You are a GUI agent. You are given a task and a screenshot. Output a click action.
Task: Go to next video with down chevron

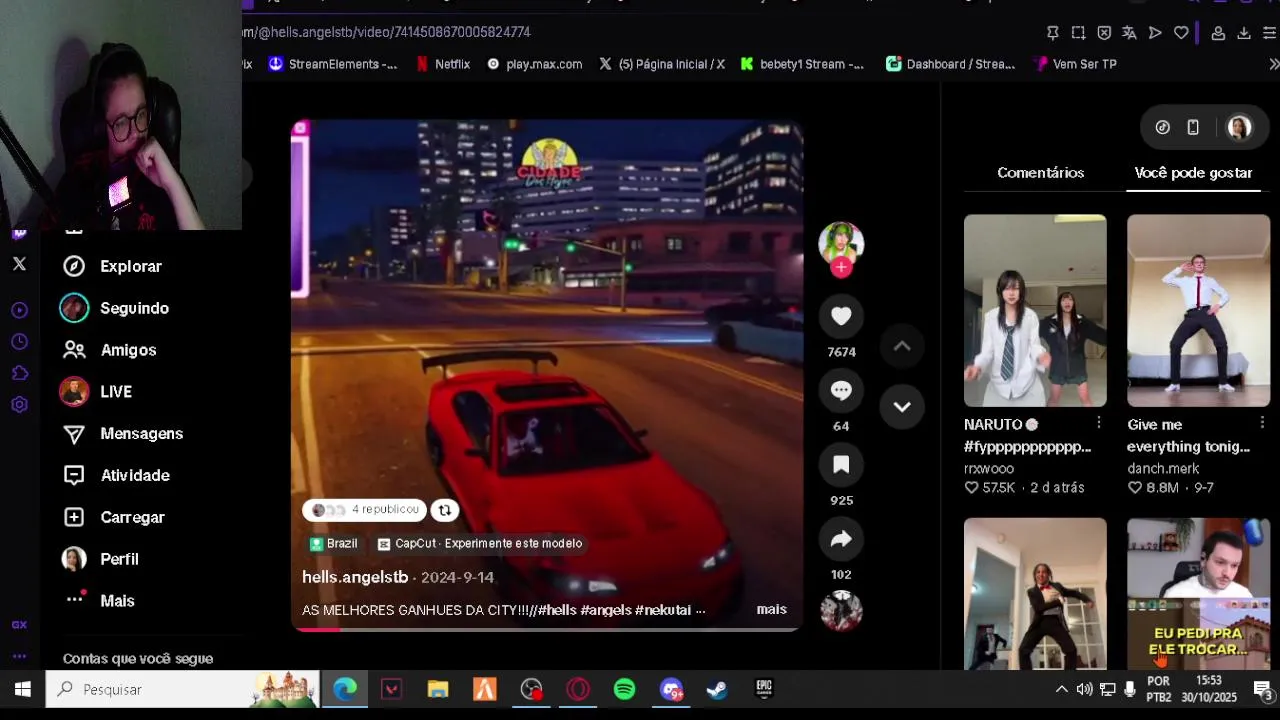(902, 406)
